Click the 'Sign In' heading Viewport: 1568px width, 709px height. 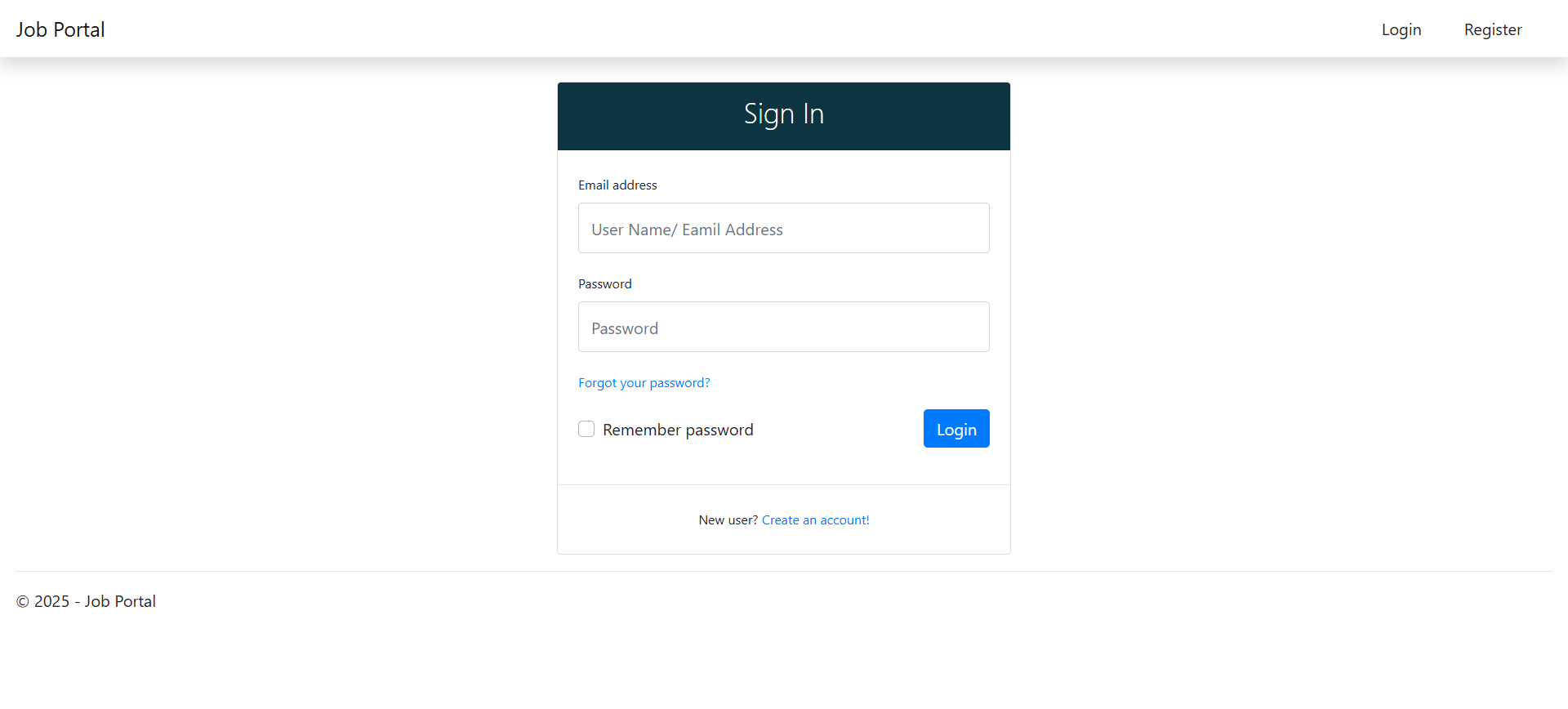783,114
